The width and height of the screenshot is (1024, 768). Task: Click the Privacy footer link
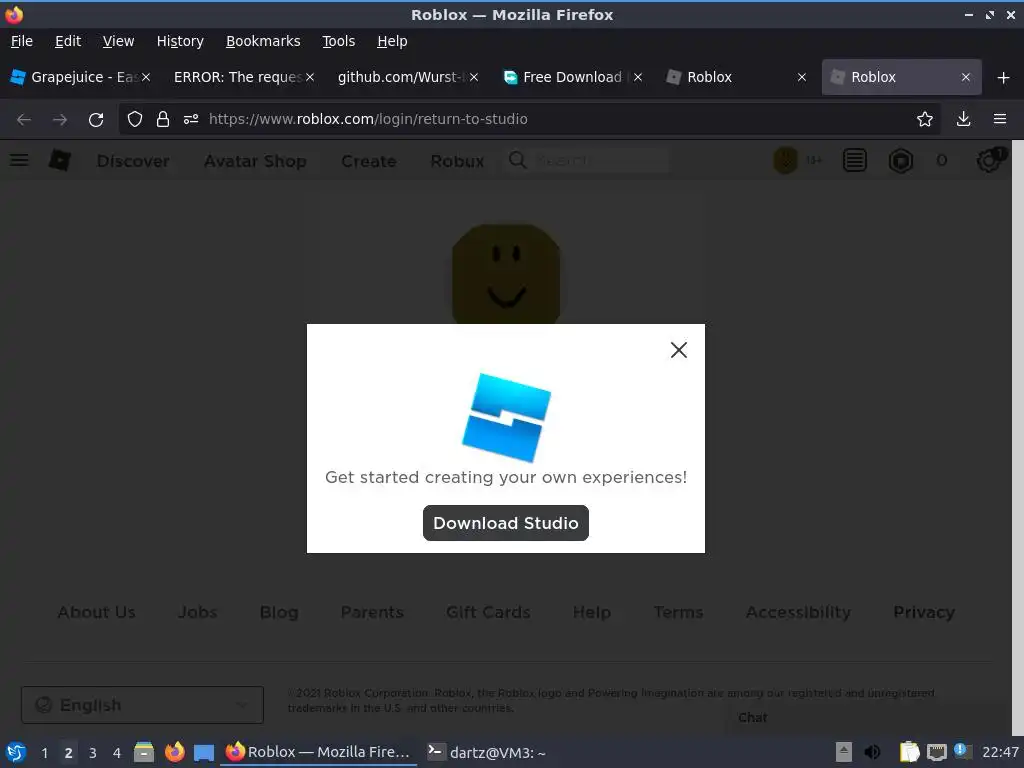923,613
